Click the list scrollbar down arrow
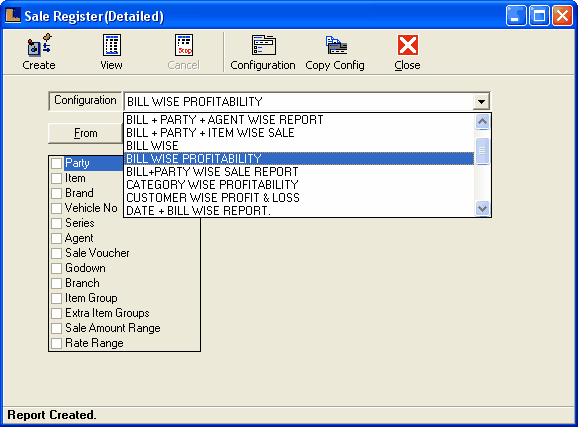The height and width of the screenshot is (427, 578). [482, 208]
